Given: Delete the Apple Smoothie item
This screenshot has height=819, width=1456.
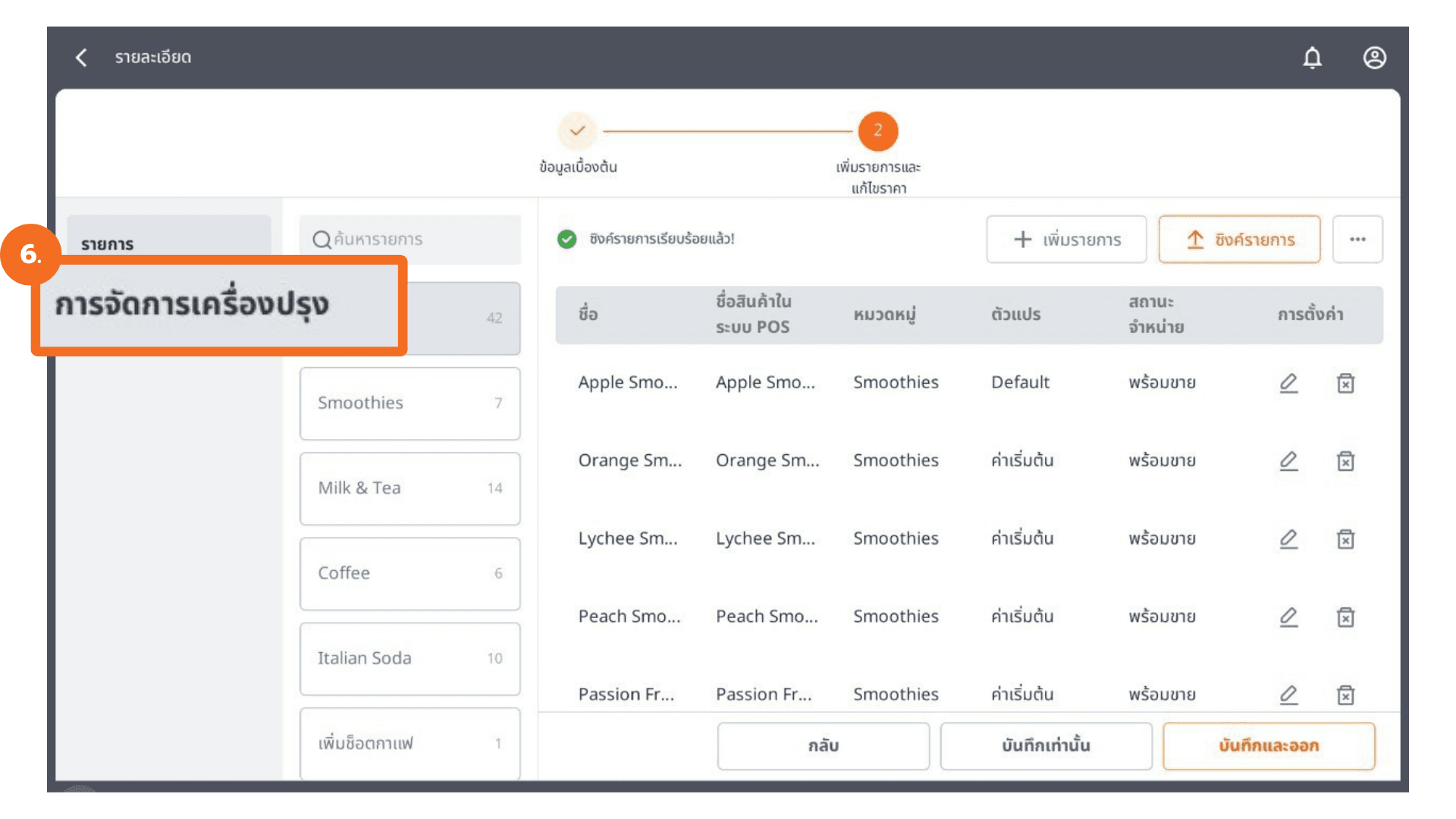Looking at the screenshot, I should (1345, 383).
